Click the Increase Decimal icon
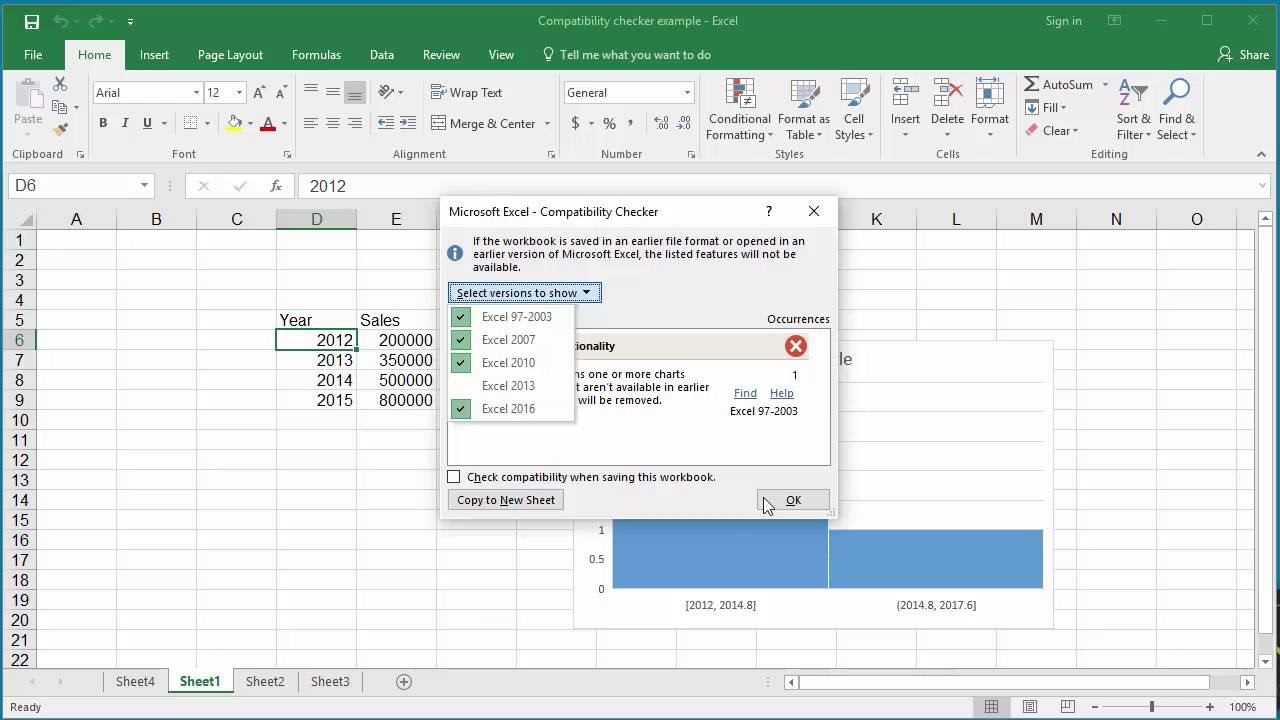The image size is (1280, 720). (x=662, y=123)
